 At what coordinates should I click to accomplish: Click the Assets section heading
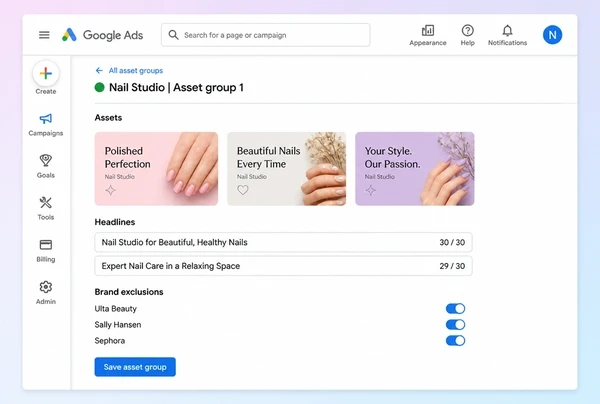[x=108, y=117]
